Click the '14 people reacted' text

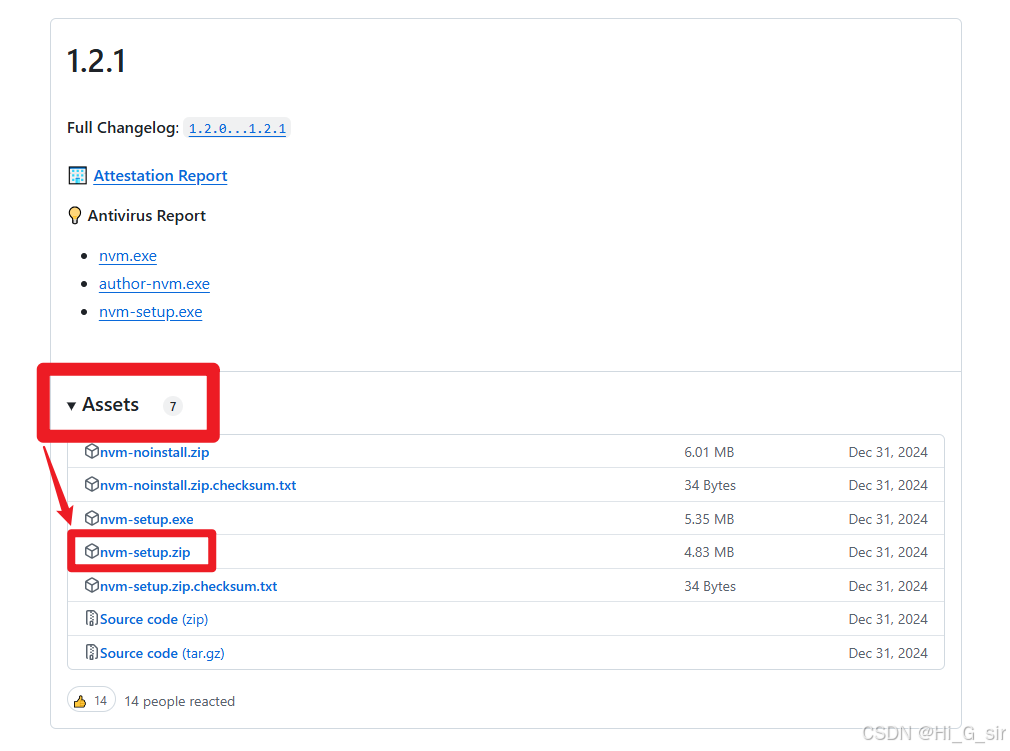[x=179, y=701]
